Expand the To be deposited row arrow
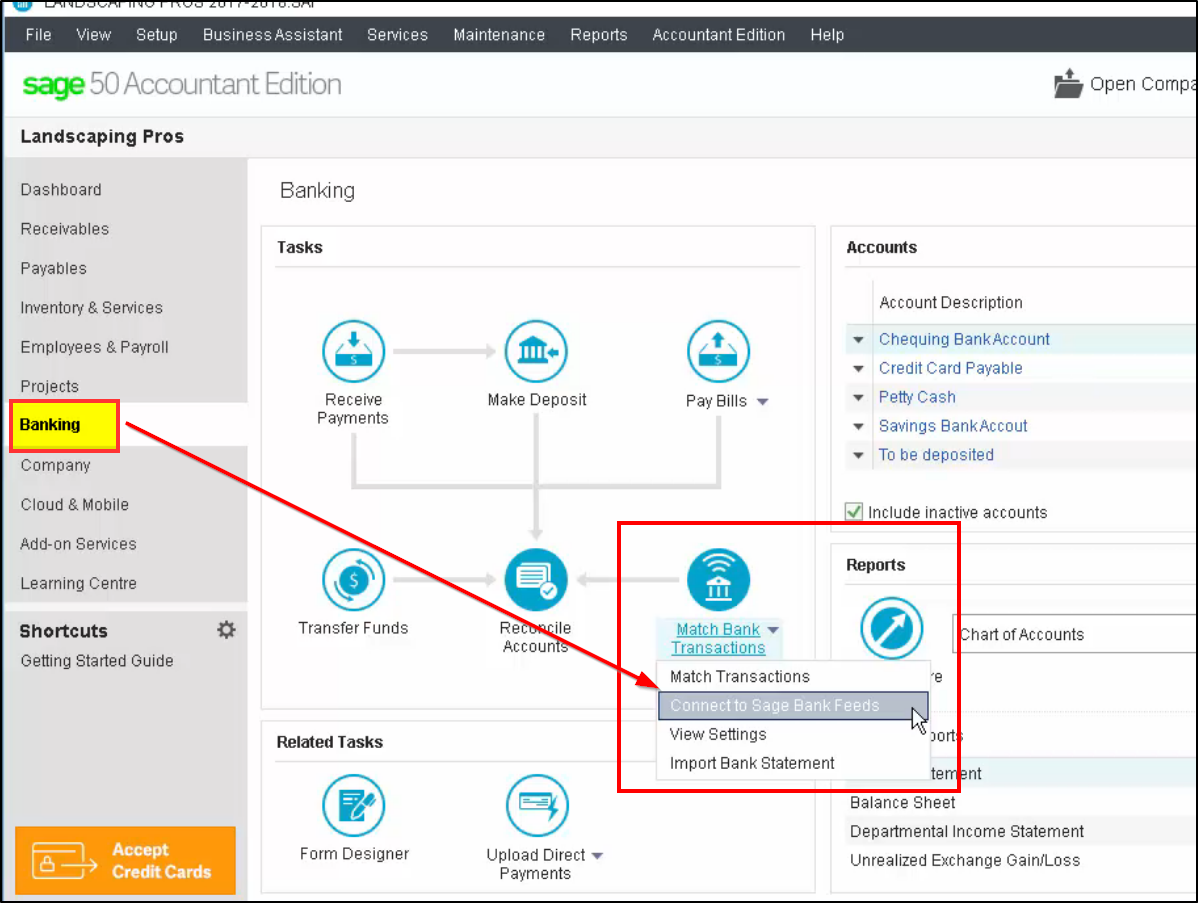 point(858,456)
